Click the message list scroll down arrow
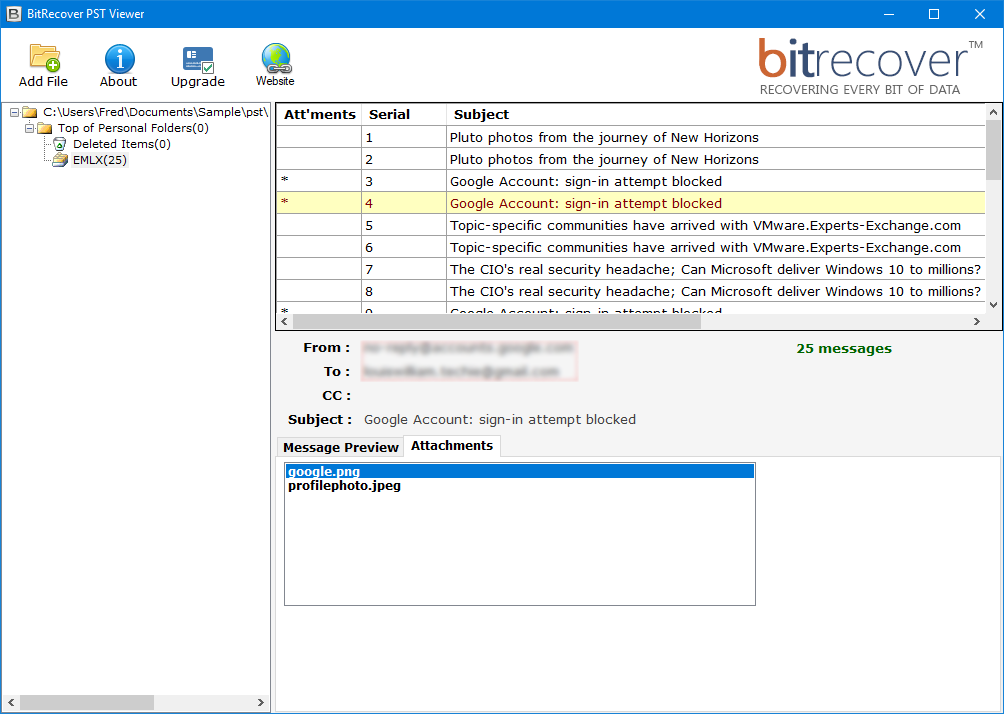1004x714 pixels. point(993,305)
